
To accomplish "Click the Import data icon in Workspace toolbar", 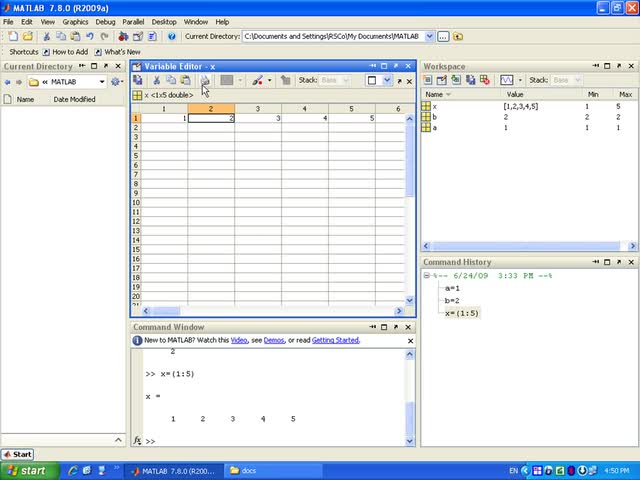I will tap(456, 80).
